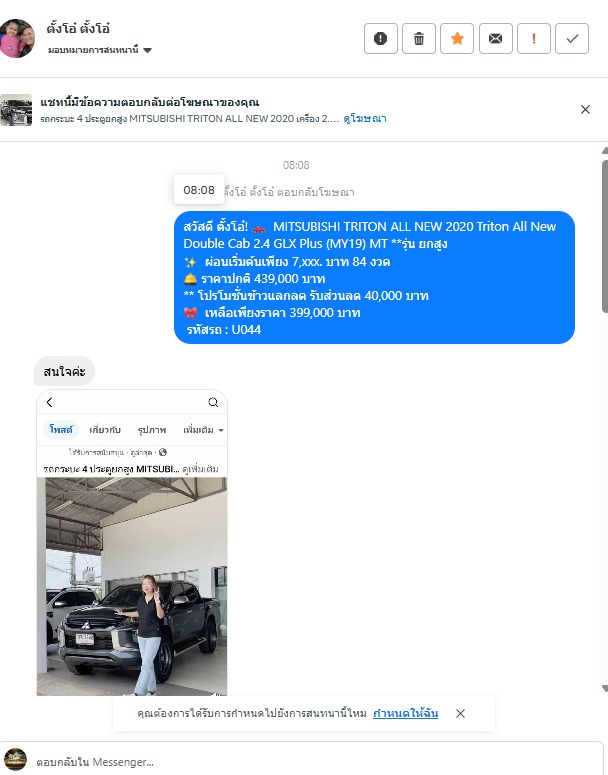This screenshot has height=775, width=608.
Task: Expand the เพิ่มเติม dropdown in screenshot
Action: (203, 430)
